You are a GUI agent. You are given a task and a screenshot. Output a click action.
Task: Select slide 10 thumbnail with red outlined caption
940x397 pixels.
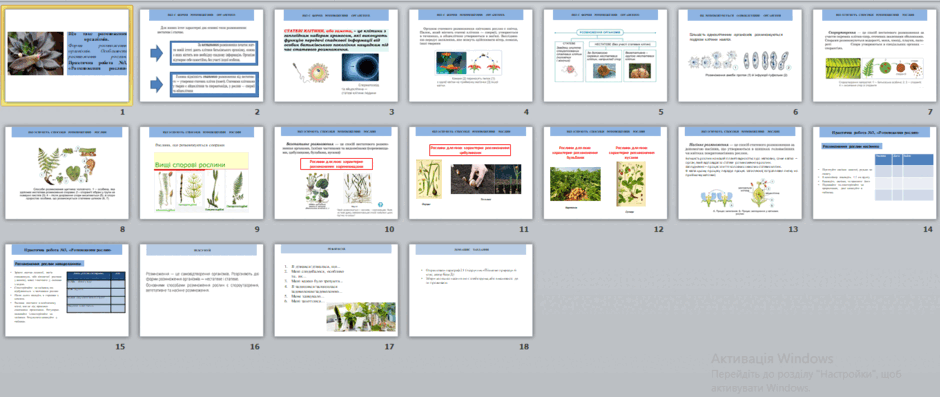click(x=336, y=173)
